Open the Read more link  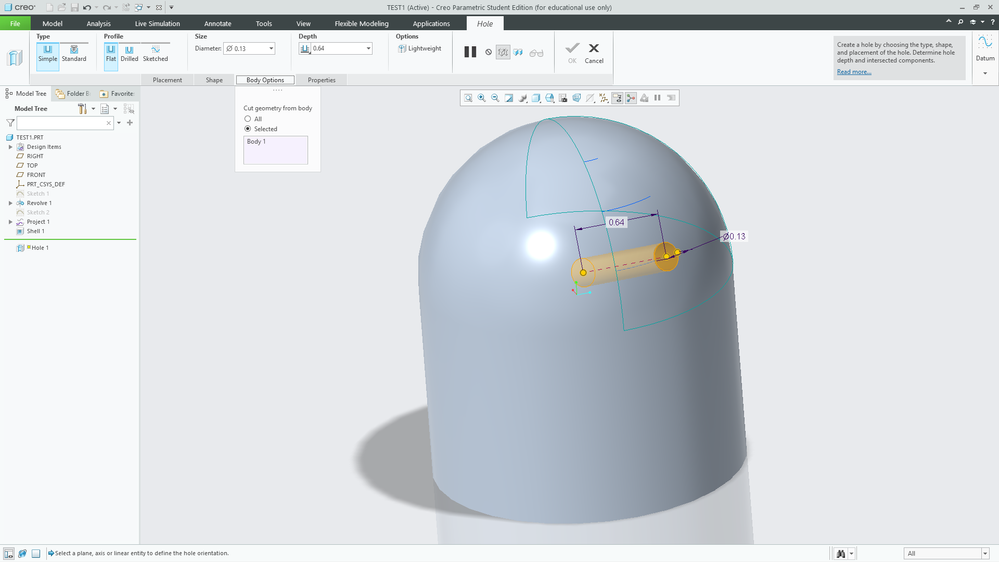pyautogui.click(x=853, y=72)
